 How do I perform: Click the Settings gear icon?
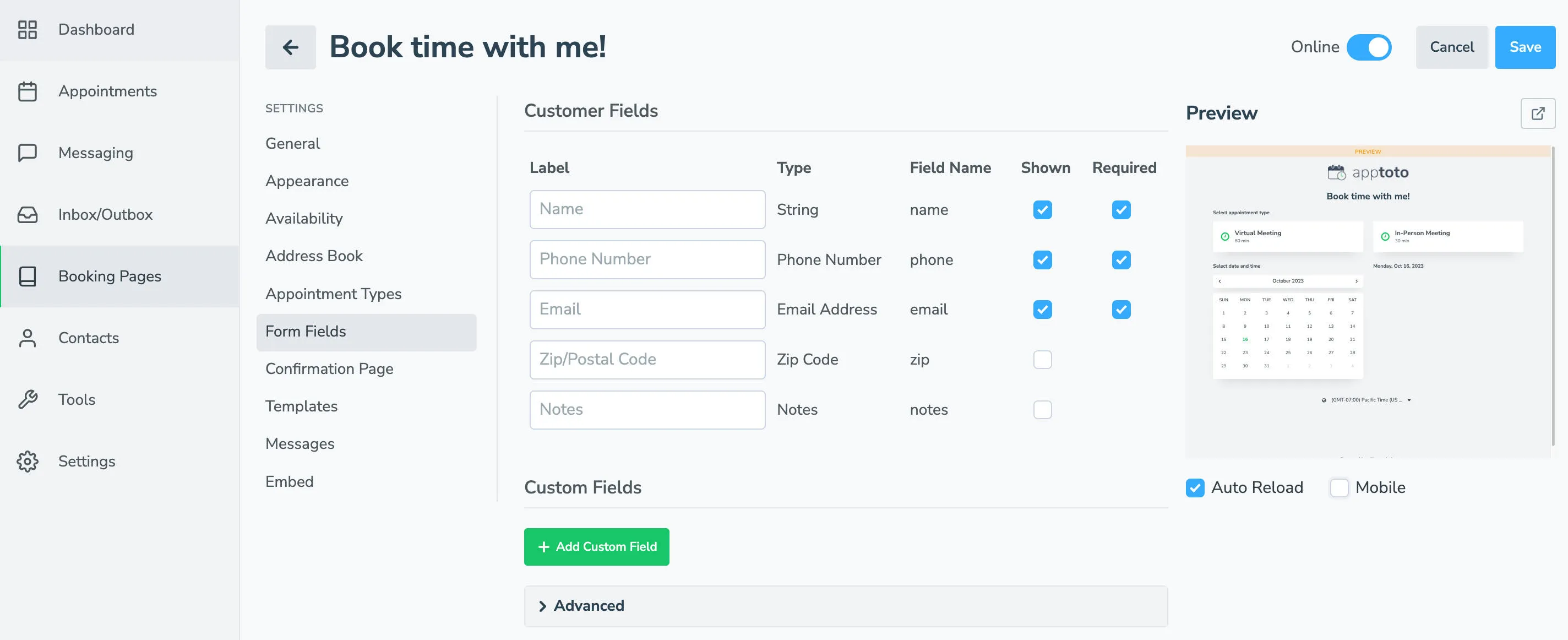(x=28, y=461)
